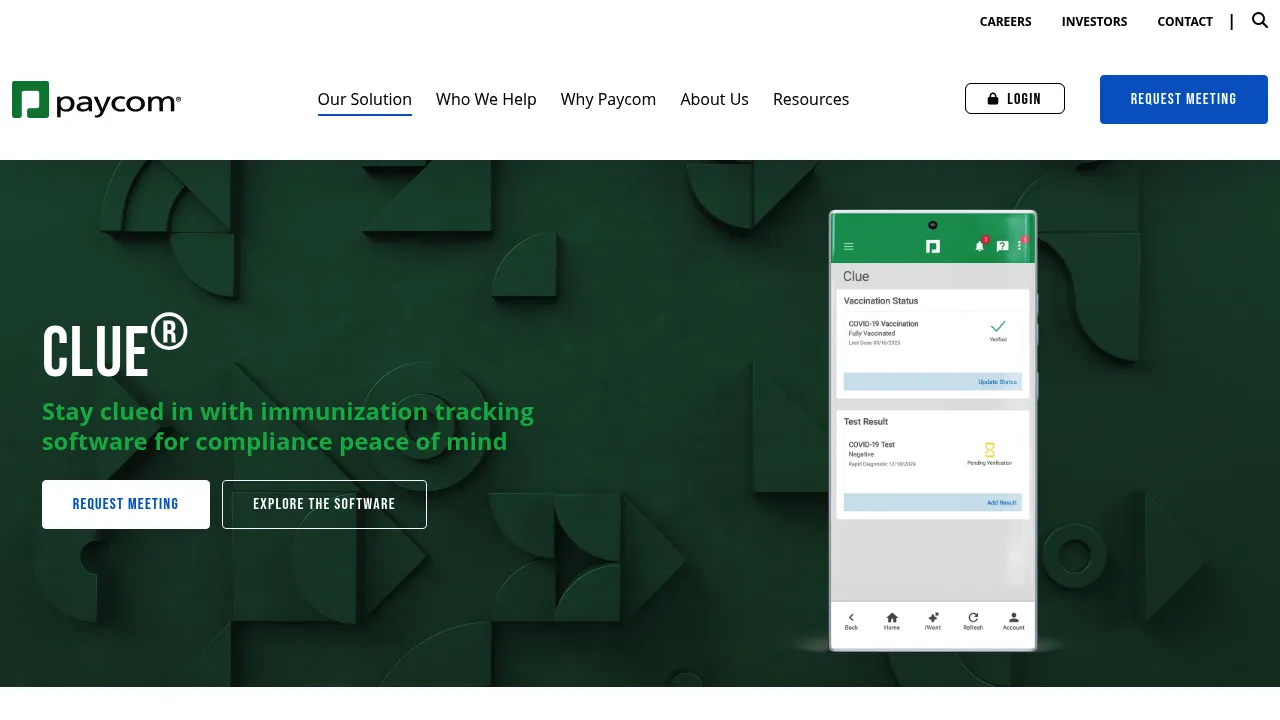This screenshot has width=1280, height=720.
Task: Click the Vaccination Status card title
Action: (x=881, y=301)
